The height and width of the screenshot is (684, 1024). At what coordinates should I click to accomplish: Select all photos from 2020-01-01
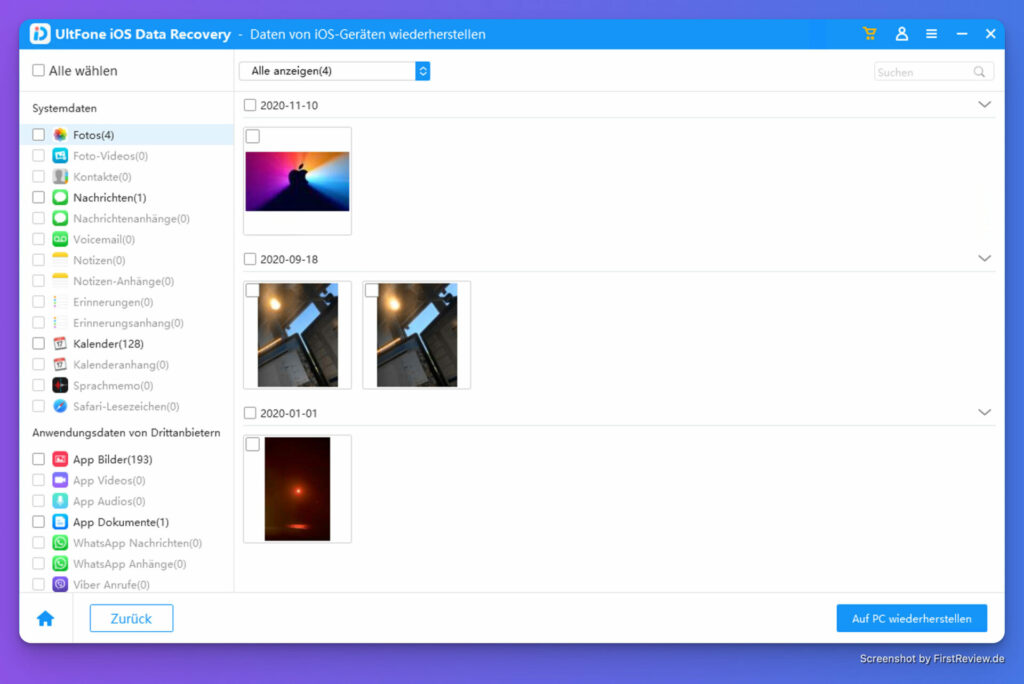[249, 413]
